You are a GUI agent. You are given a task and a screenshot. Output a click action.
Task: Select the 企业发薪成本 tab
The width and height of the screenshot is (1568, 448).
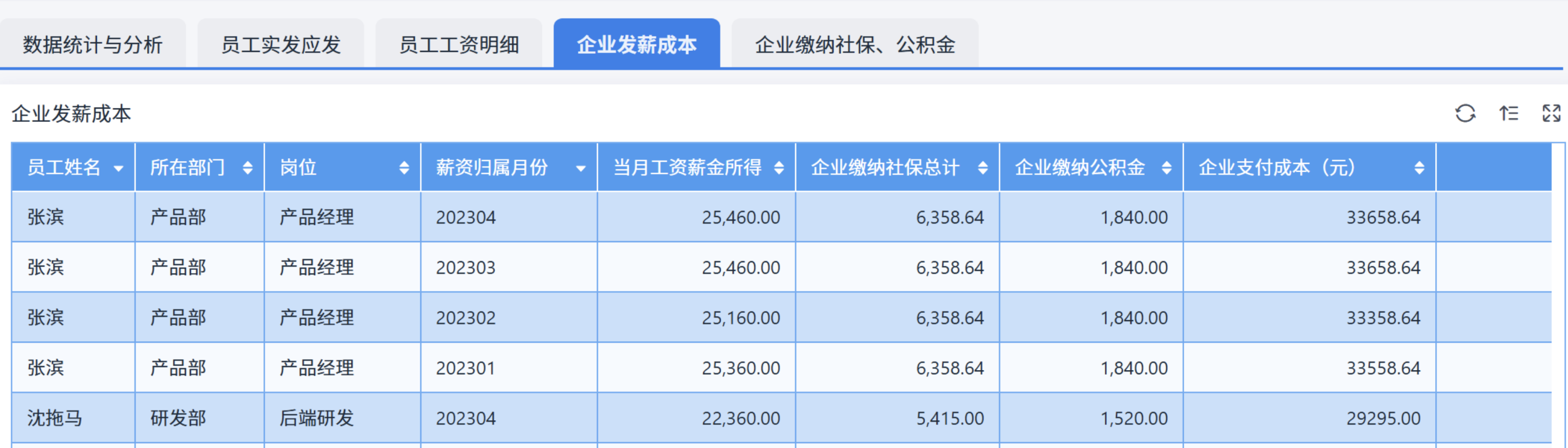(x=637, y=44)
